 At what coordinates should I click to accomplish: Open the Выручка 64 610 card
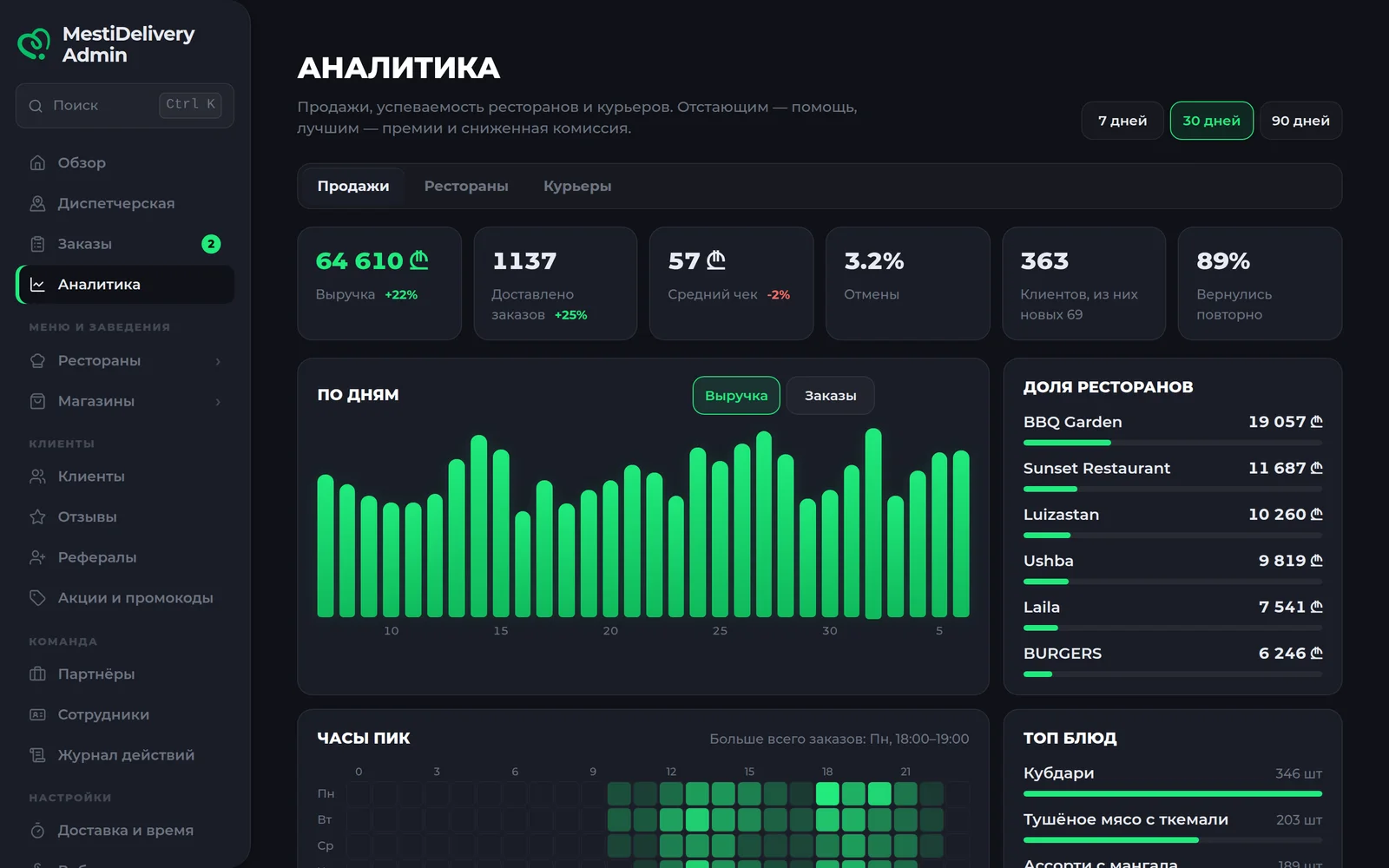[x=379, y=283]
